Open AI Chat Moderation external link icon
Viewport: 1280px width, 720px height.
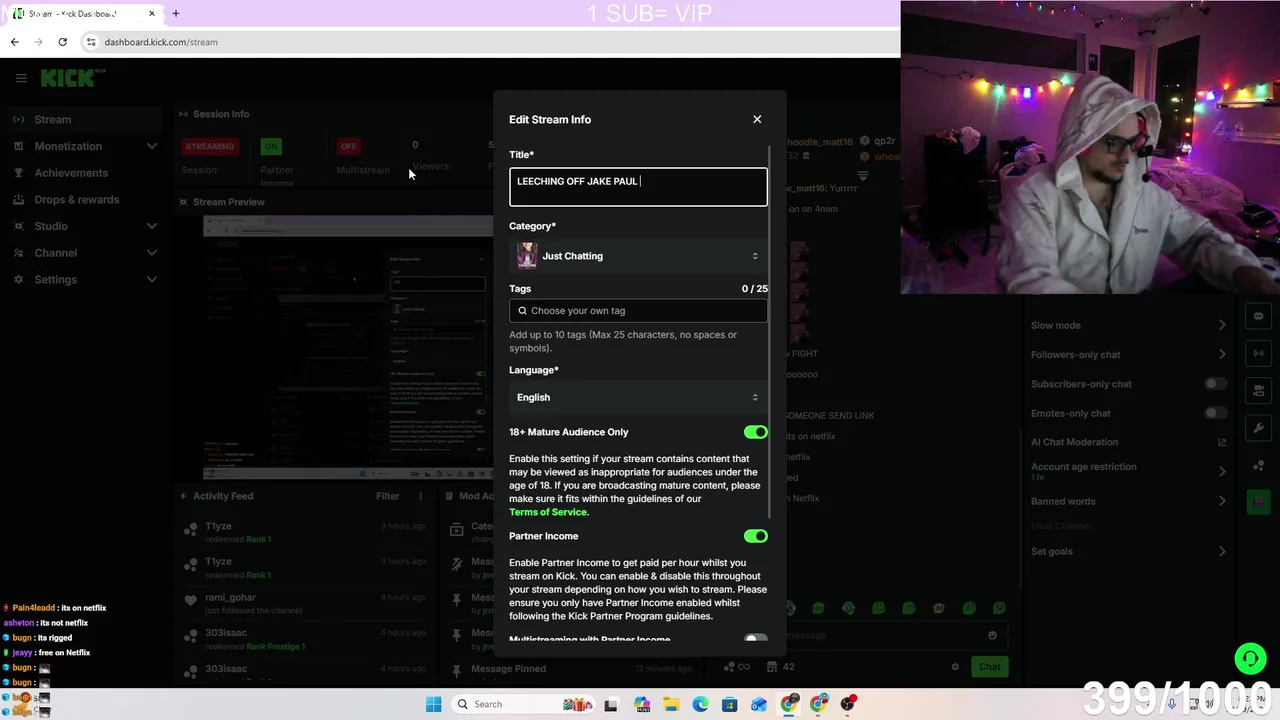click(1222, 442)
